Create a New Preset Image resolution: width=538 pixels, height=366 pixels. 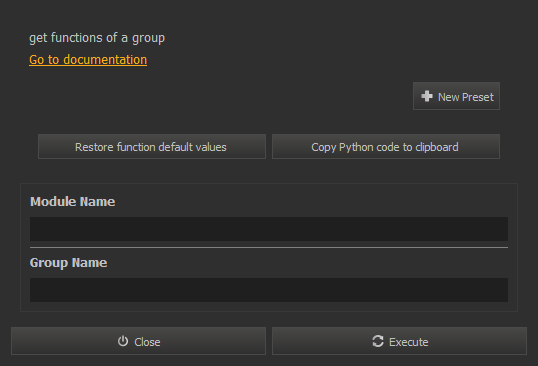coord(456,96)
